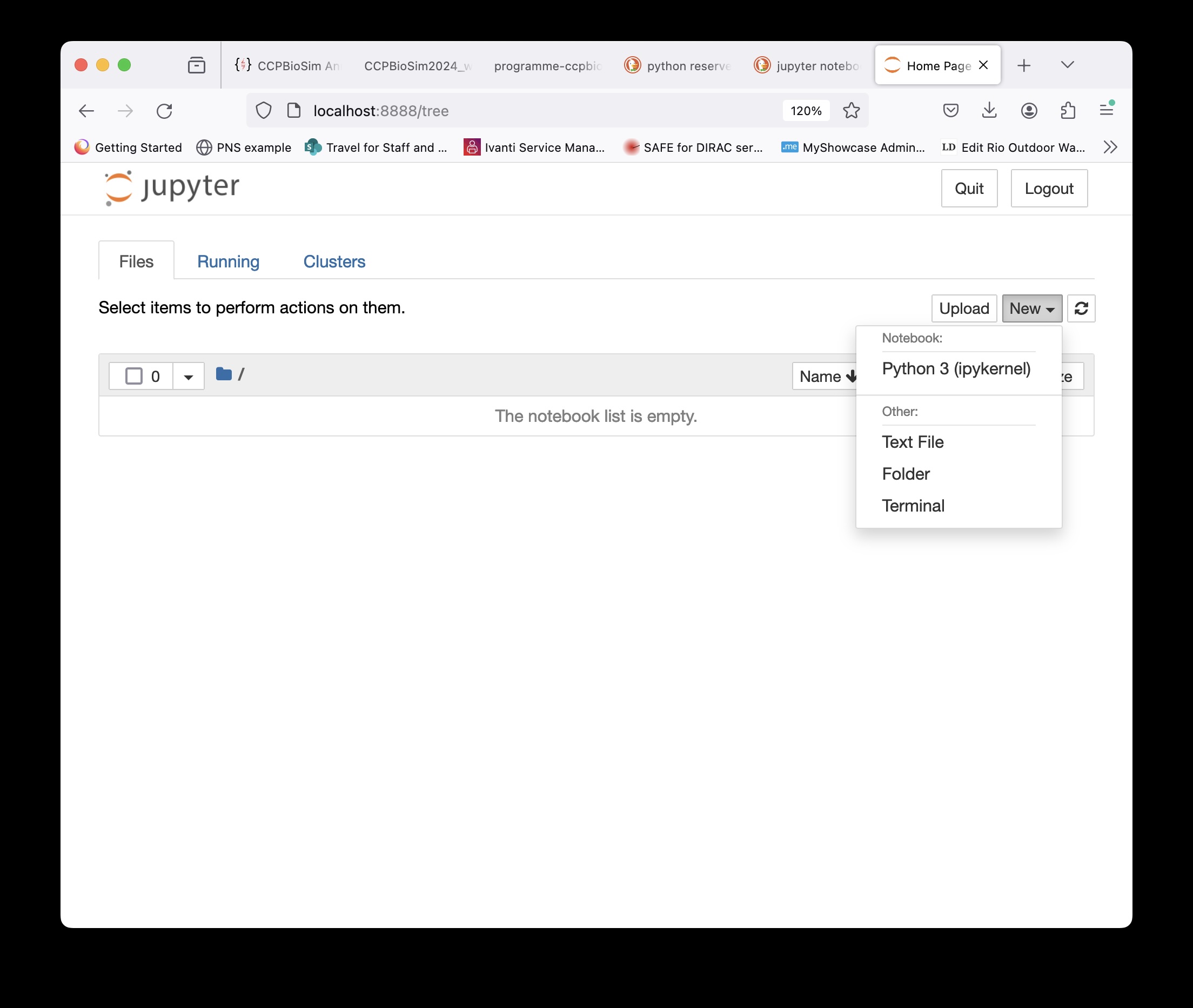This screenshot has width=1193, height=1008.
Task: Open Firefox application menu
Action: tap(1107, 110)
